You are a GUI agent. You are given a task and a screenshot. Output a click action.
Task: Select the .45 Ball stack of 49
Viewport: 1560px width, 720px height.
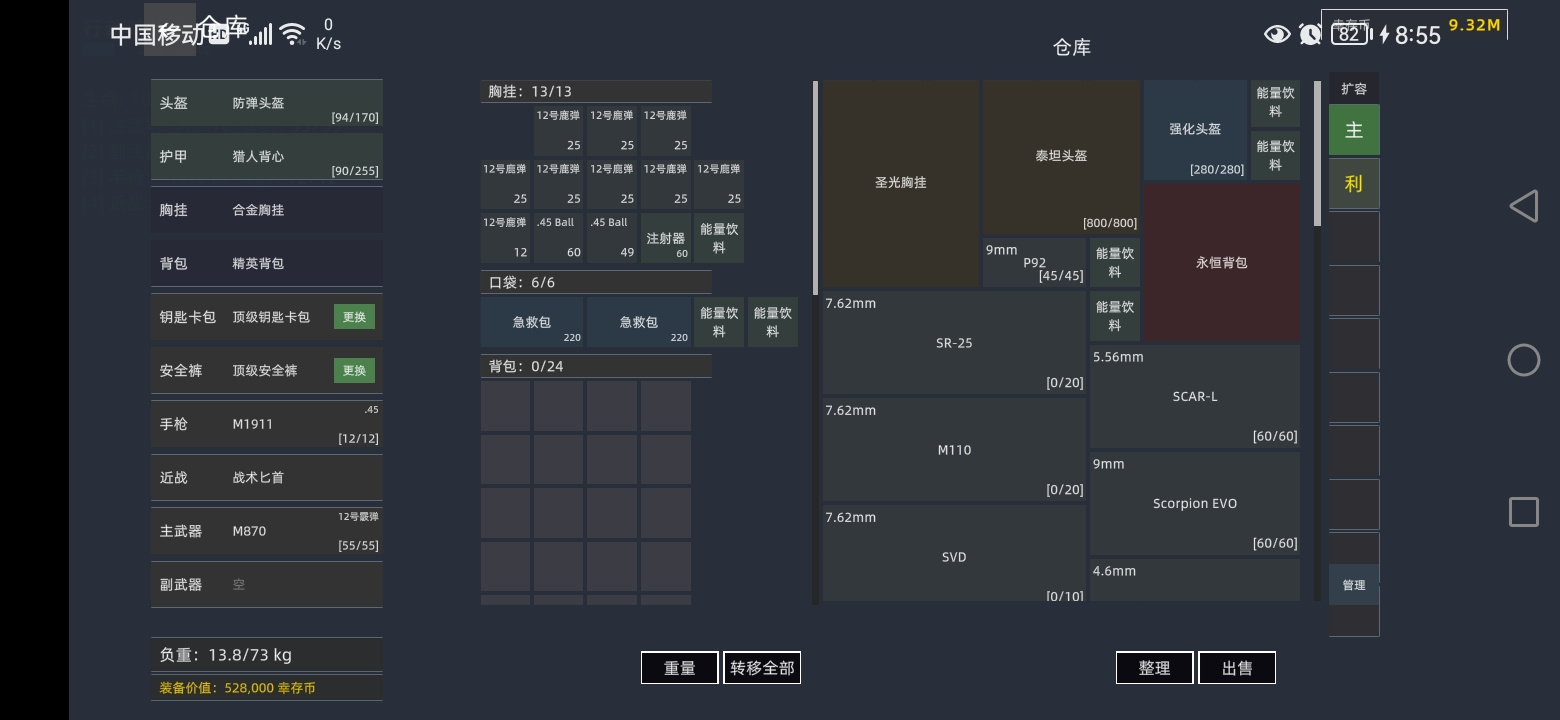612,238
